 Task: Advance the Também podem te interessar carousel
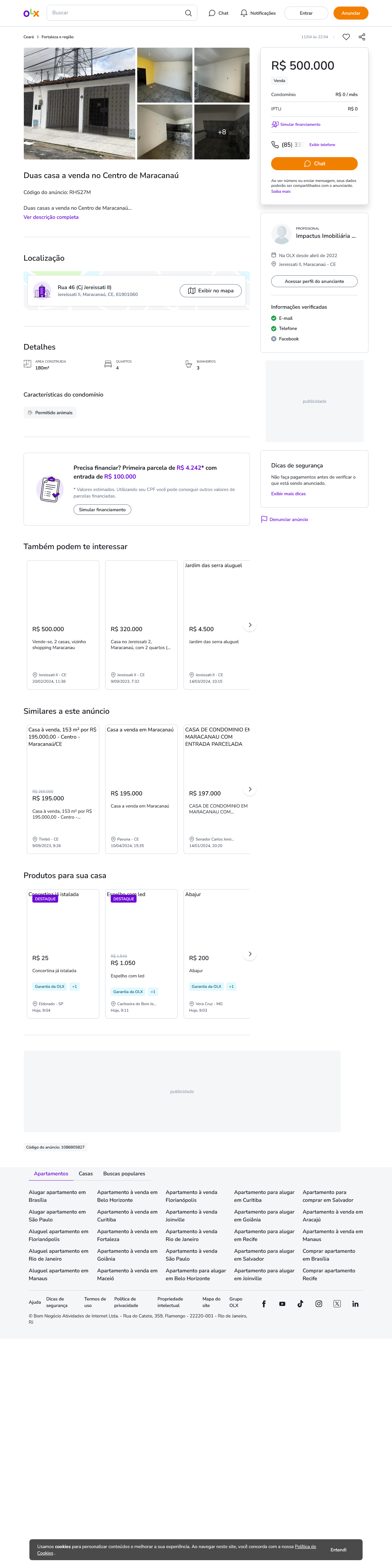[250, 625]
